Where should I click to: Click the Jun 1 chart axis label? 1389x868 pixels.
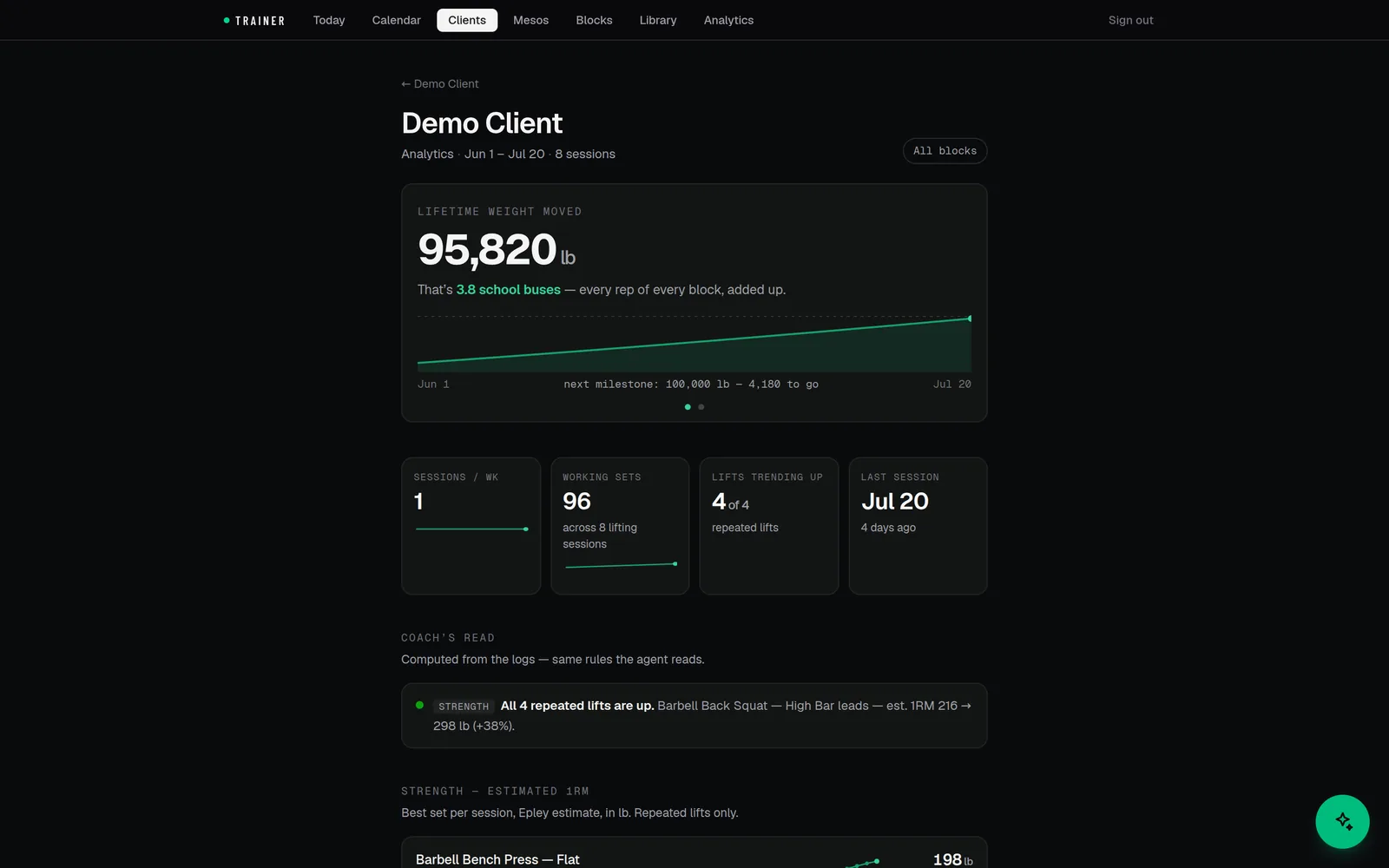pos(433,384)
